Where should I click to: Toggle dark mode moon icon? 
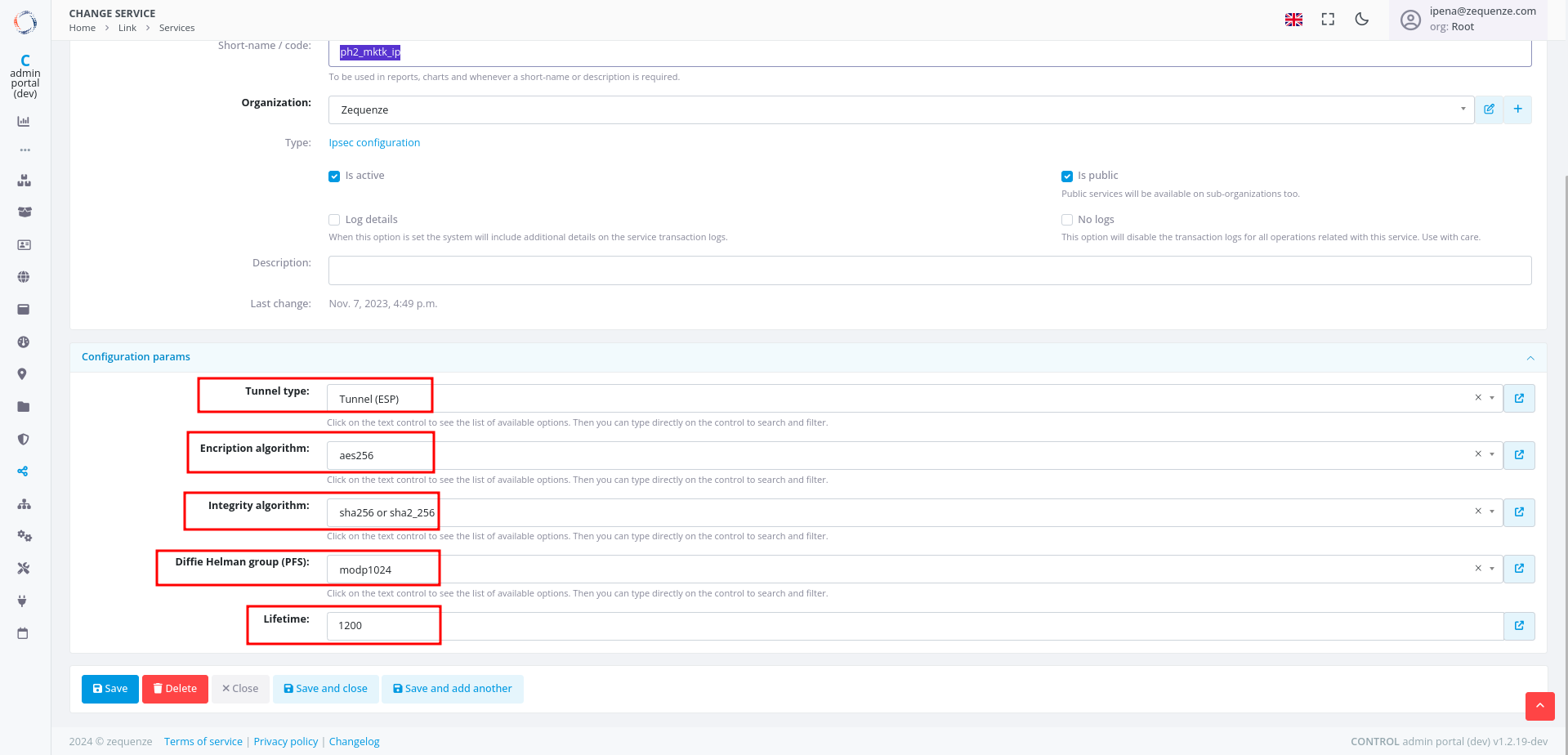pos(1361,20)
